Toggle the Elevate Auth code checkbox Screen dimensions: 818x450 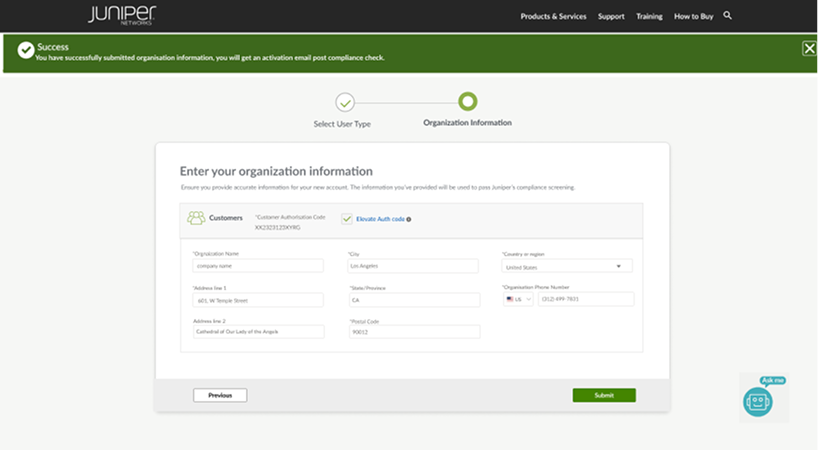[x=347, y=219]
